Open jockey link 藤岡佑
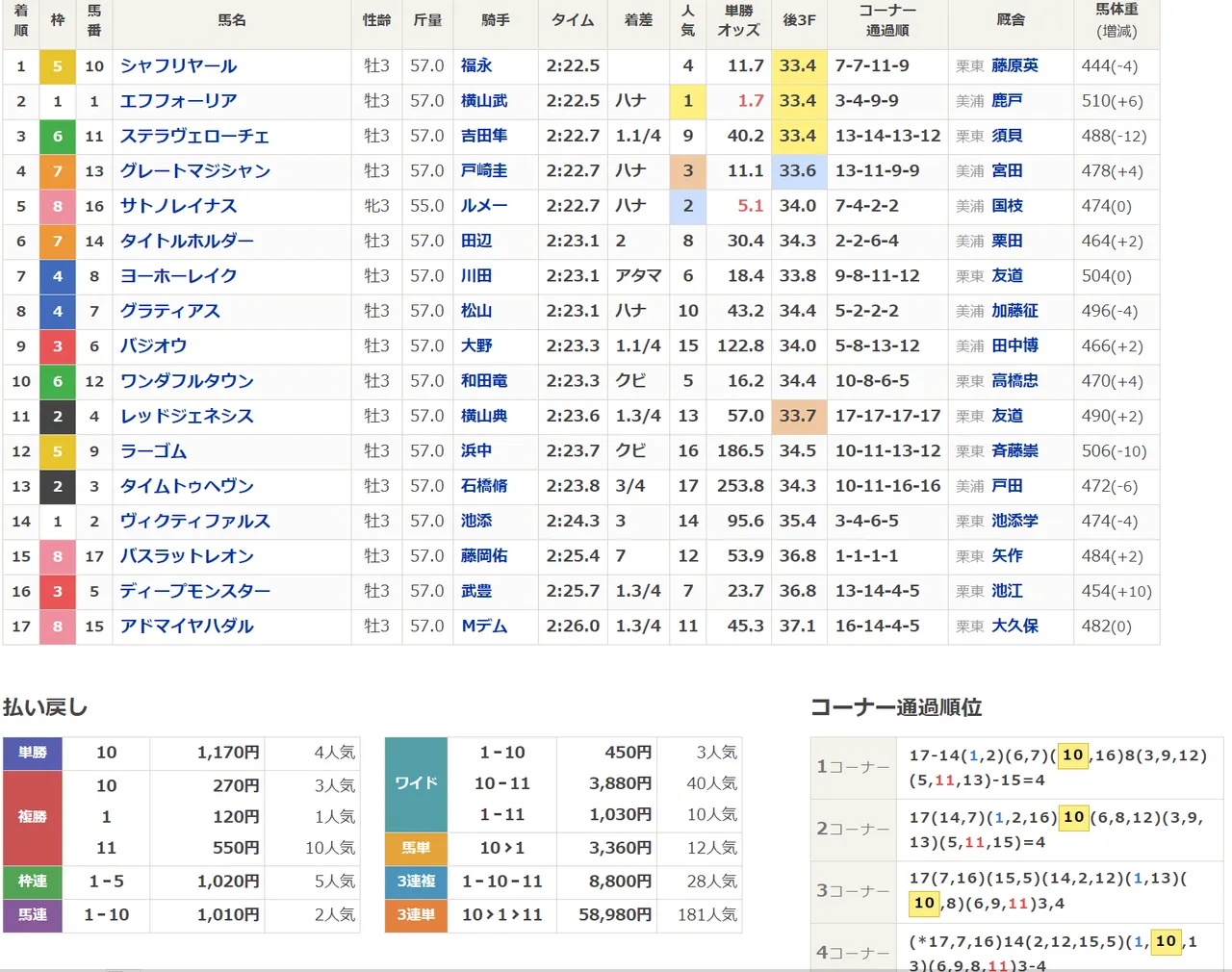 coord(484,556)
